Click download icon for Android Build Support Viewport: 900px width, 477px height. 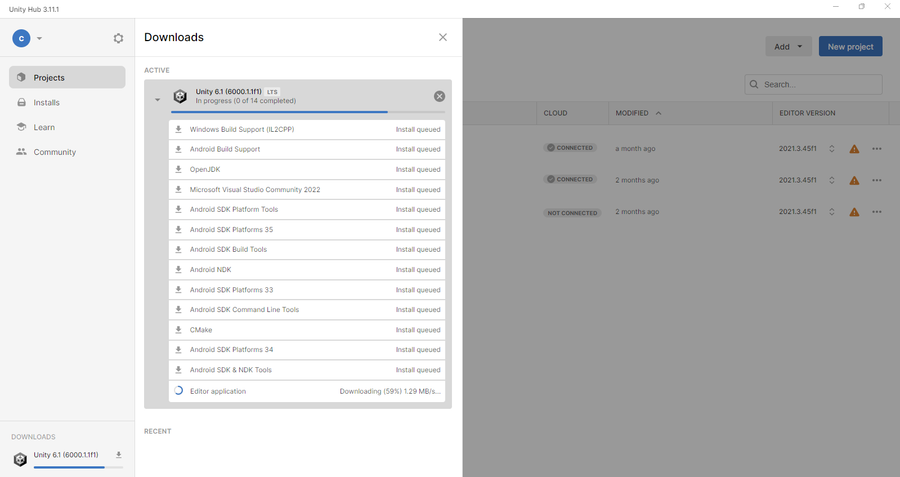click(179, 149)
